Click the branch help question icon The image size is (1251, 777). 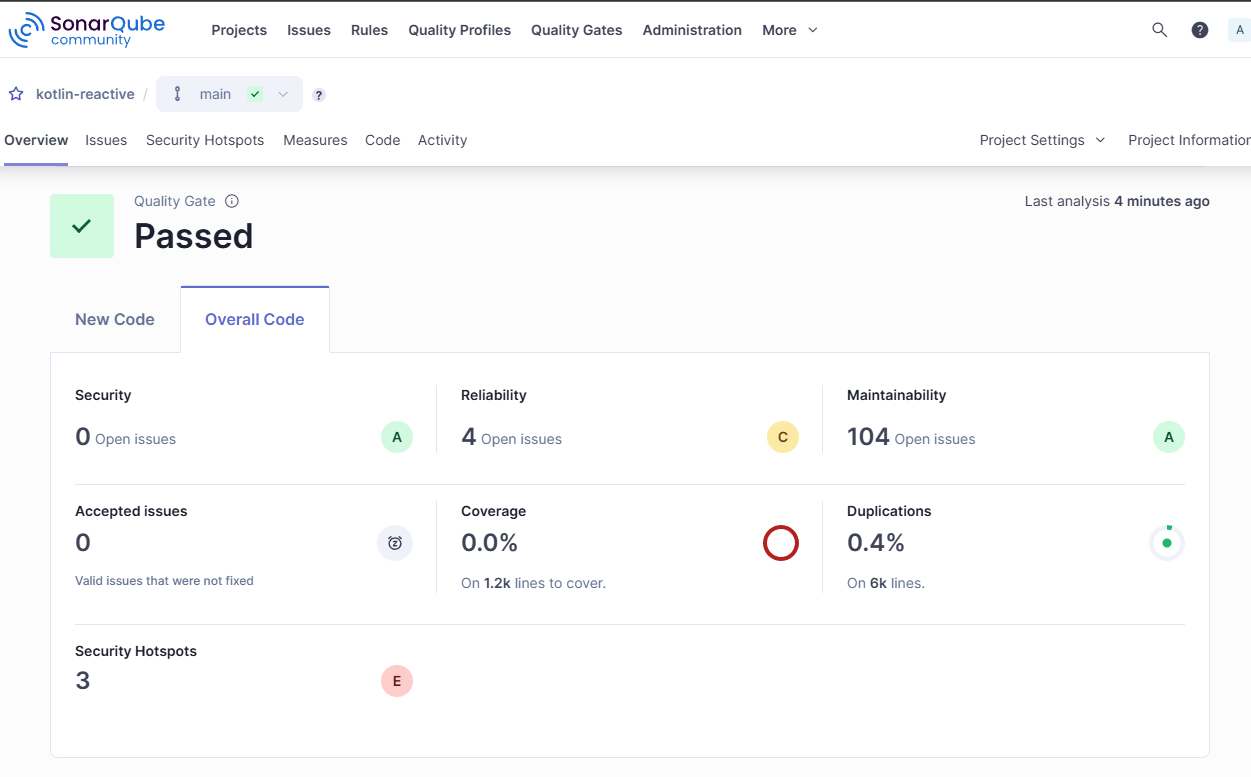click(319, 95)
